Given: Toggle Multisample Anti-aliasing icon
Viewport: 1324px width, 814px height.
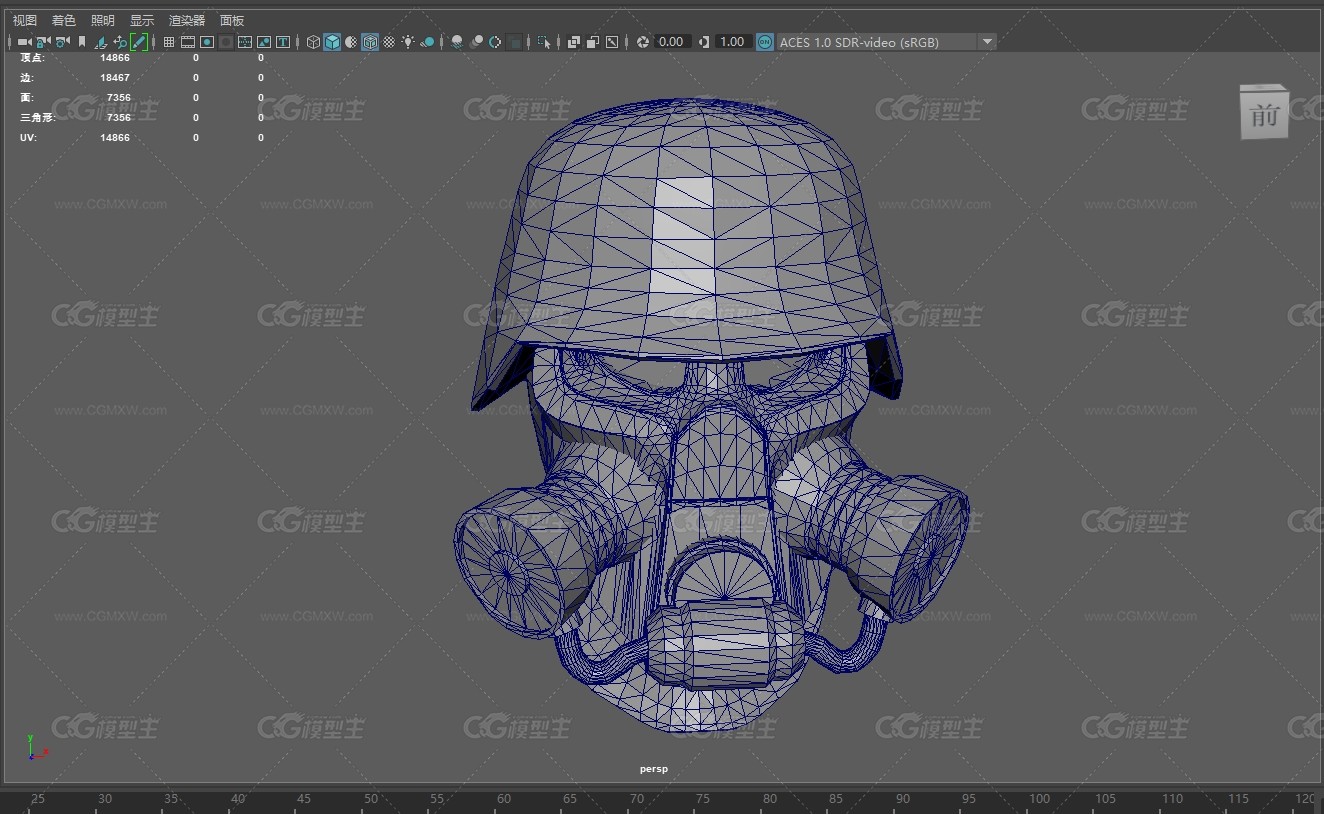Looking at the screenshot, I should [x=495, y=42].
